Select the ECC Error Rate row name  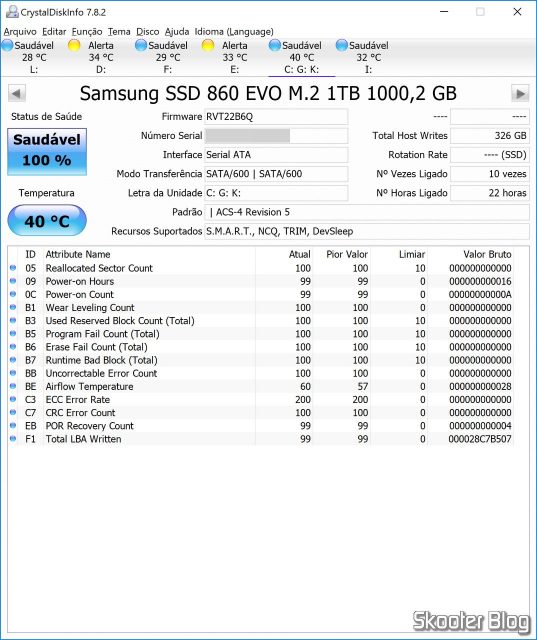tap(78, 400)
